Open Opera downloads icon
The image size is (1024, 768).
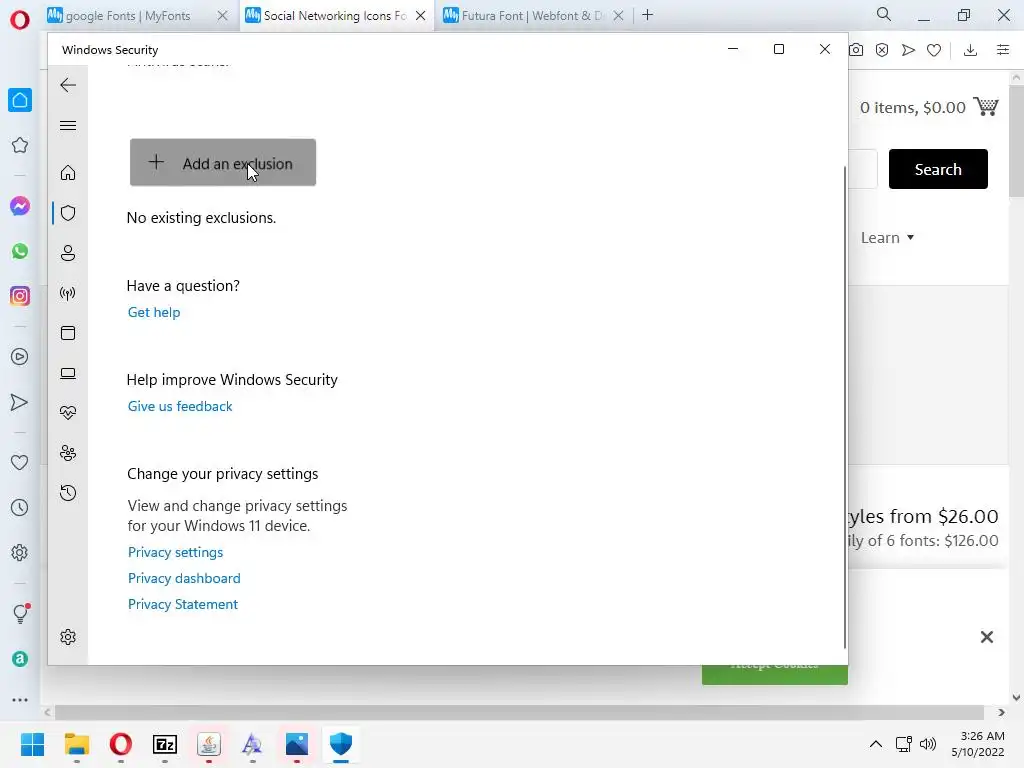coord(970,50)
